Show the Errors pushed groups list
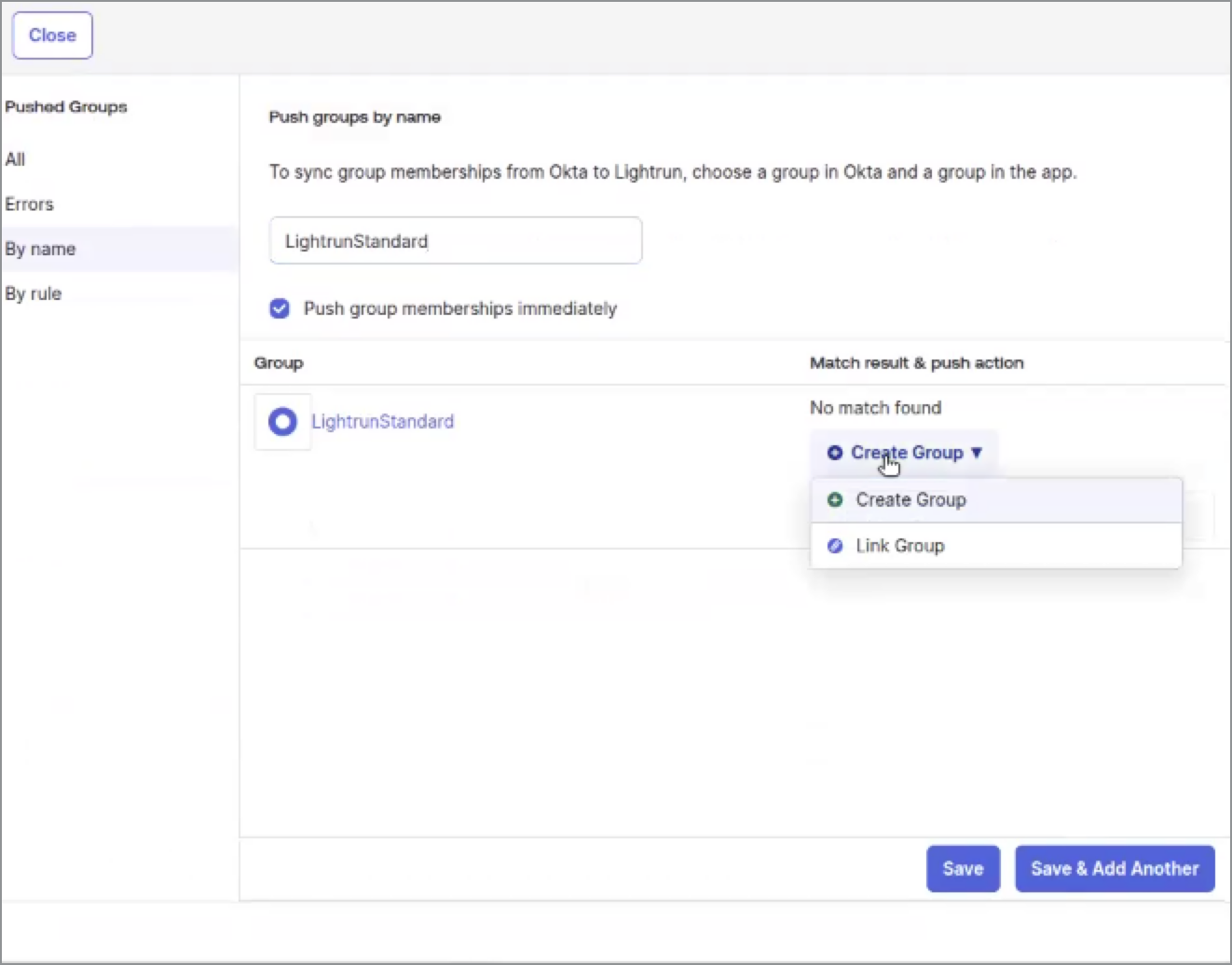The image size is (1232, 965). (x=30, y=204)
